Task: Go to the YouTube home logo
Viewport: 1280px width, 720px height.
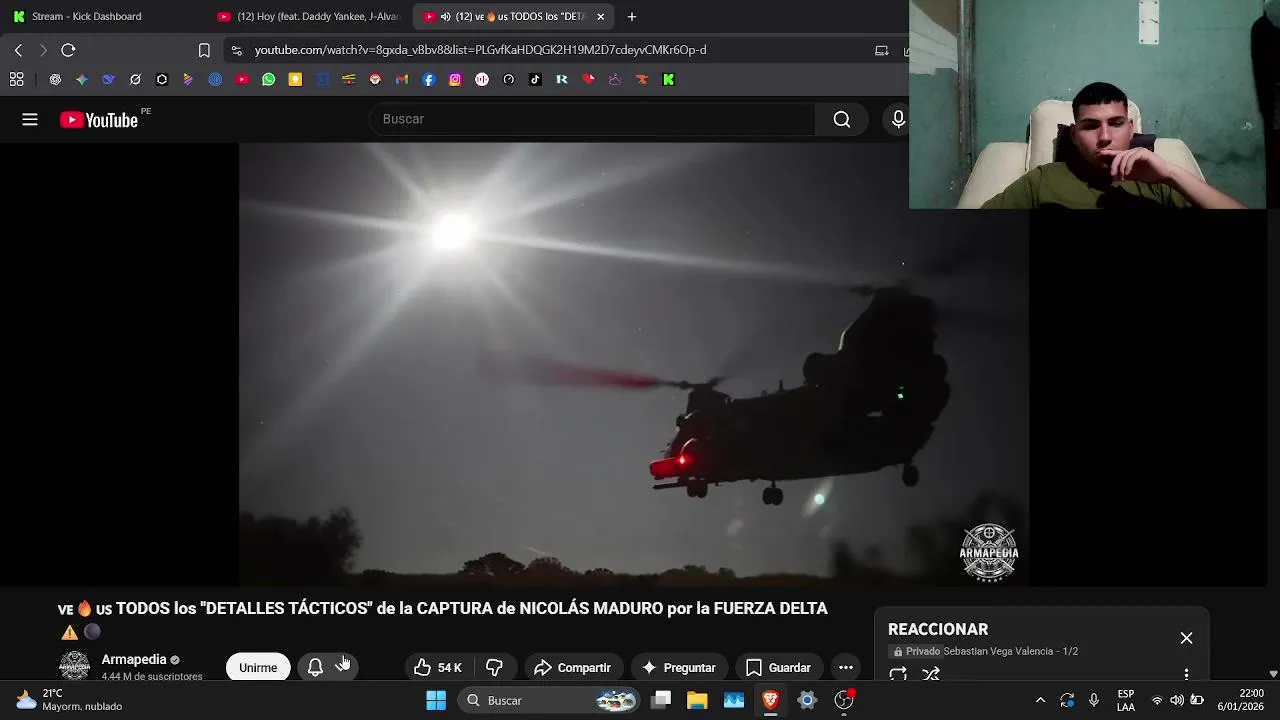Action: coord(99,120)
